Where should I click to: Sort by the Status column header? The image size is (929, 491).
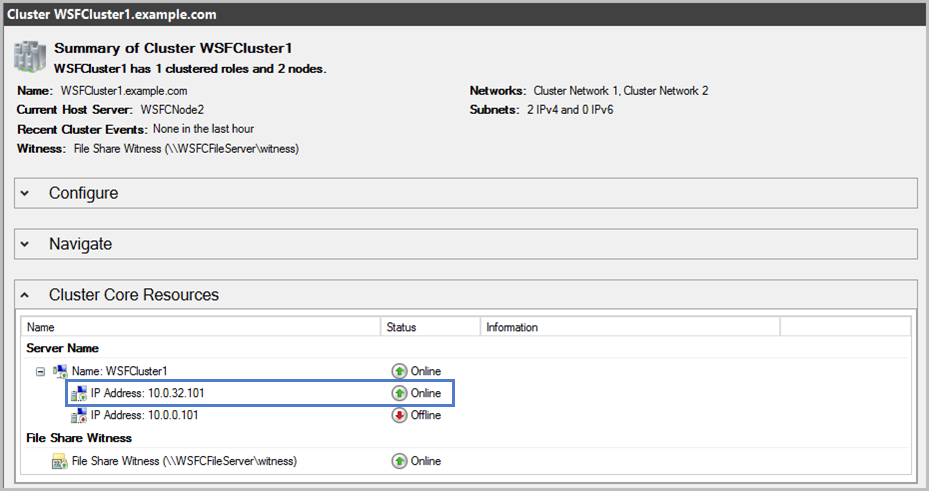(430, 327)
